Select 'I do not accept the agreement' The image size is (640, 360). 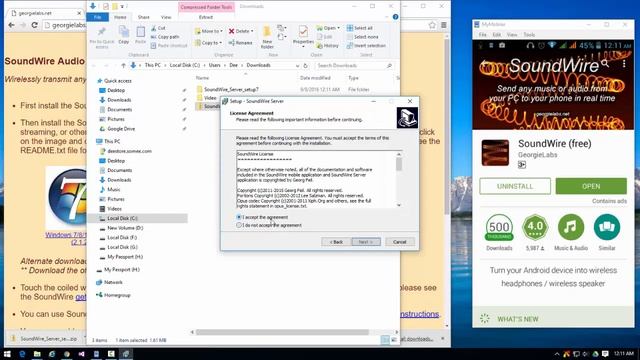point(239,225)
